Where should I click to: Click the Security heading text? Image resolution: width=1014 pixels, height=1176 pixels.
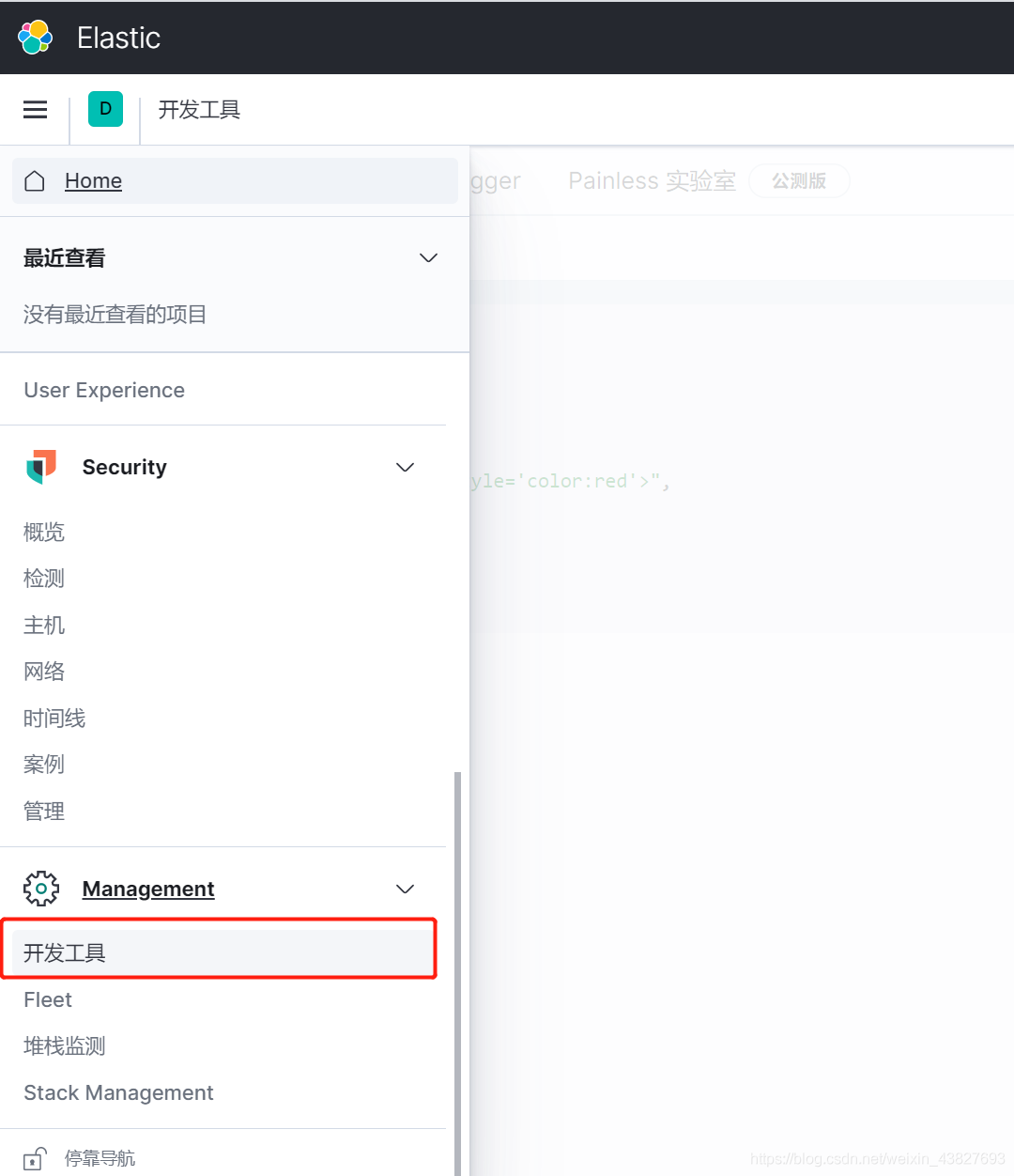pos(125,467)
